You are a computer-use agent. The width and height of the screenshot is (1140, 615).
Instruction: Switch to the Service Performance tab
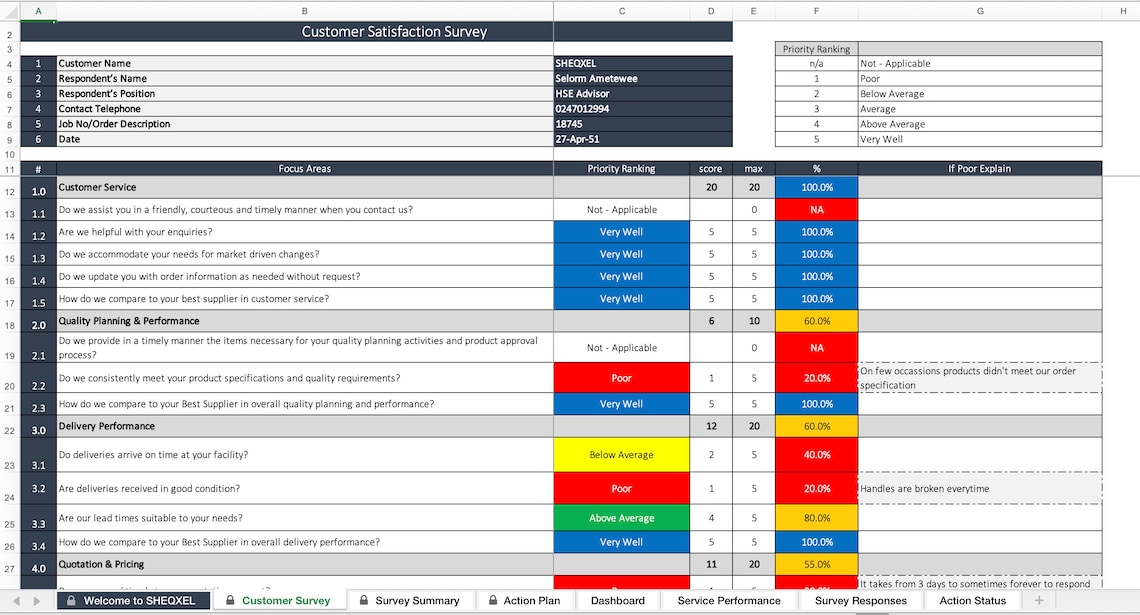(x=729, y=601)
